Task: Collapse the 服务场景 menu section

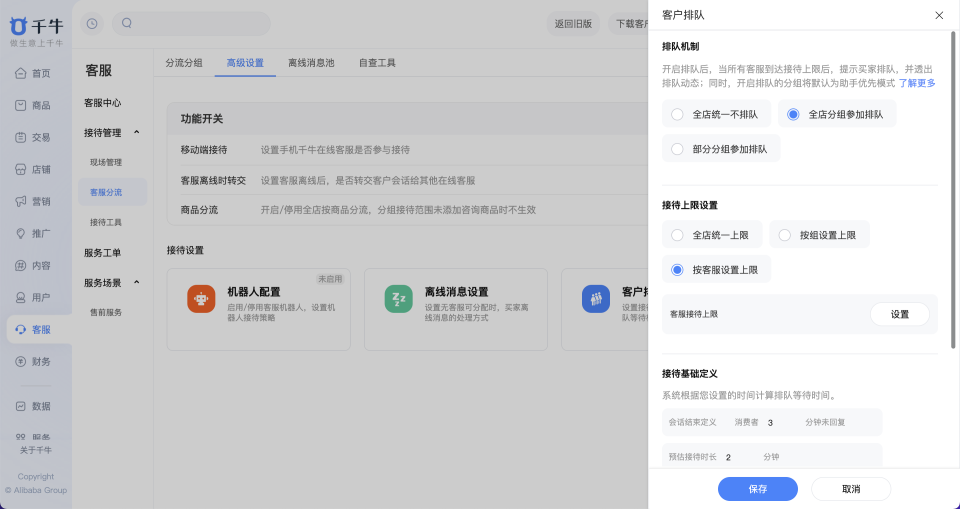Action: tap(137, 282)
